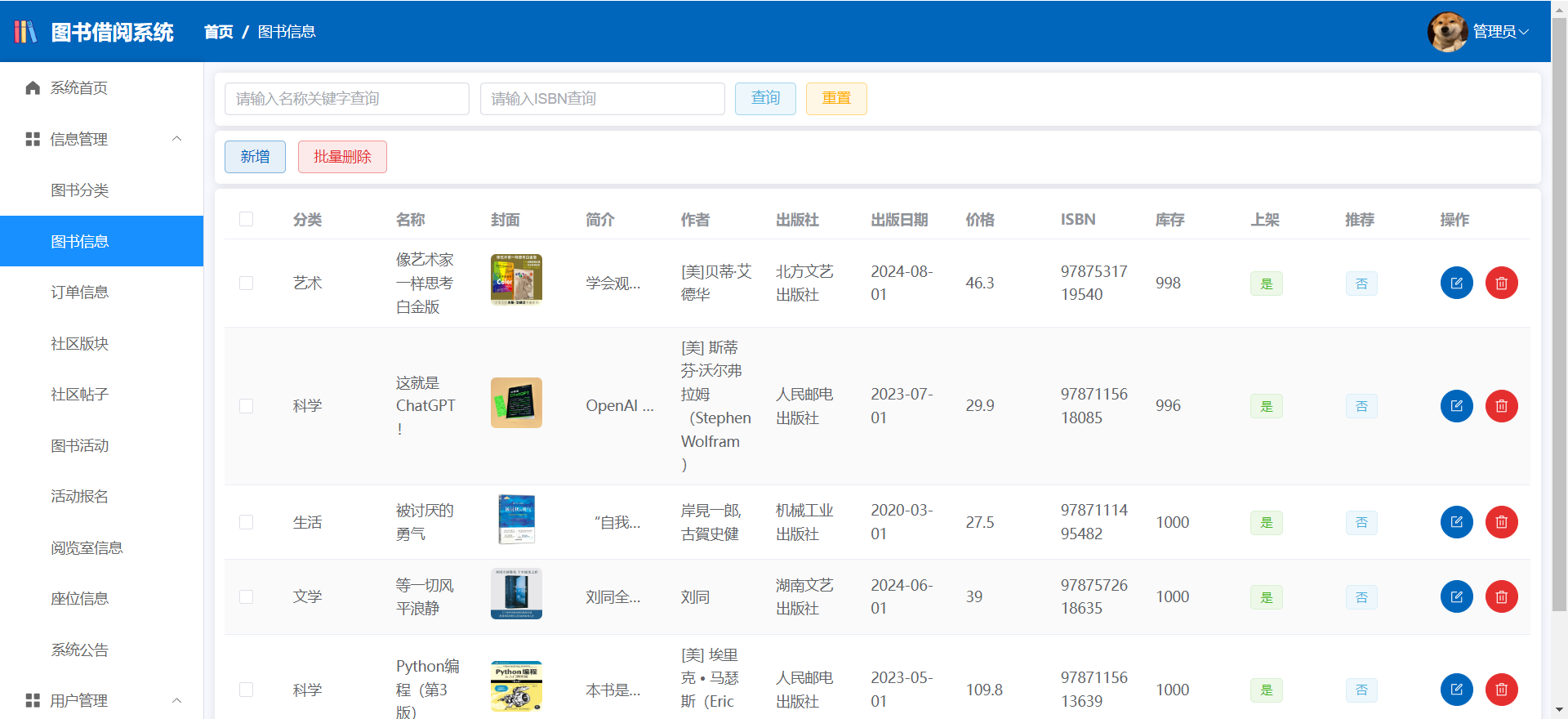Viewport: 1568px width, 719px height.
Task: Click the 批量删除 batch delete button
Action: click(342, 157)
